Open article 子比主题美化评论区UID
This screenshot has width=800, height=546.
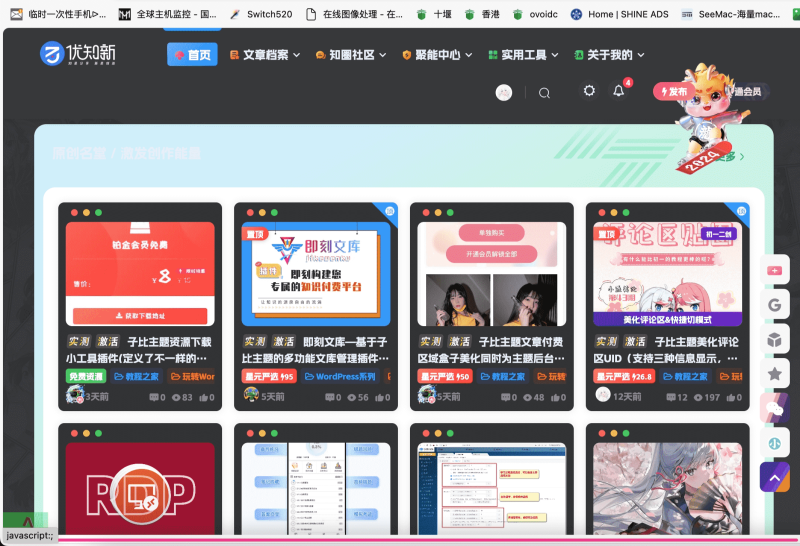pos(667,350)
